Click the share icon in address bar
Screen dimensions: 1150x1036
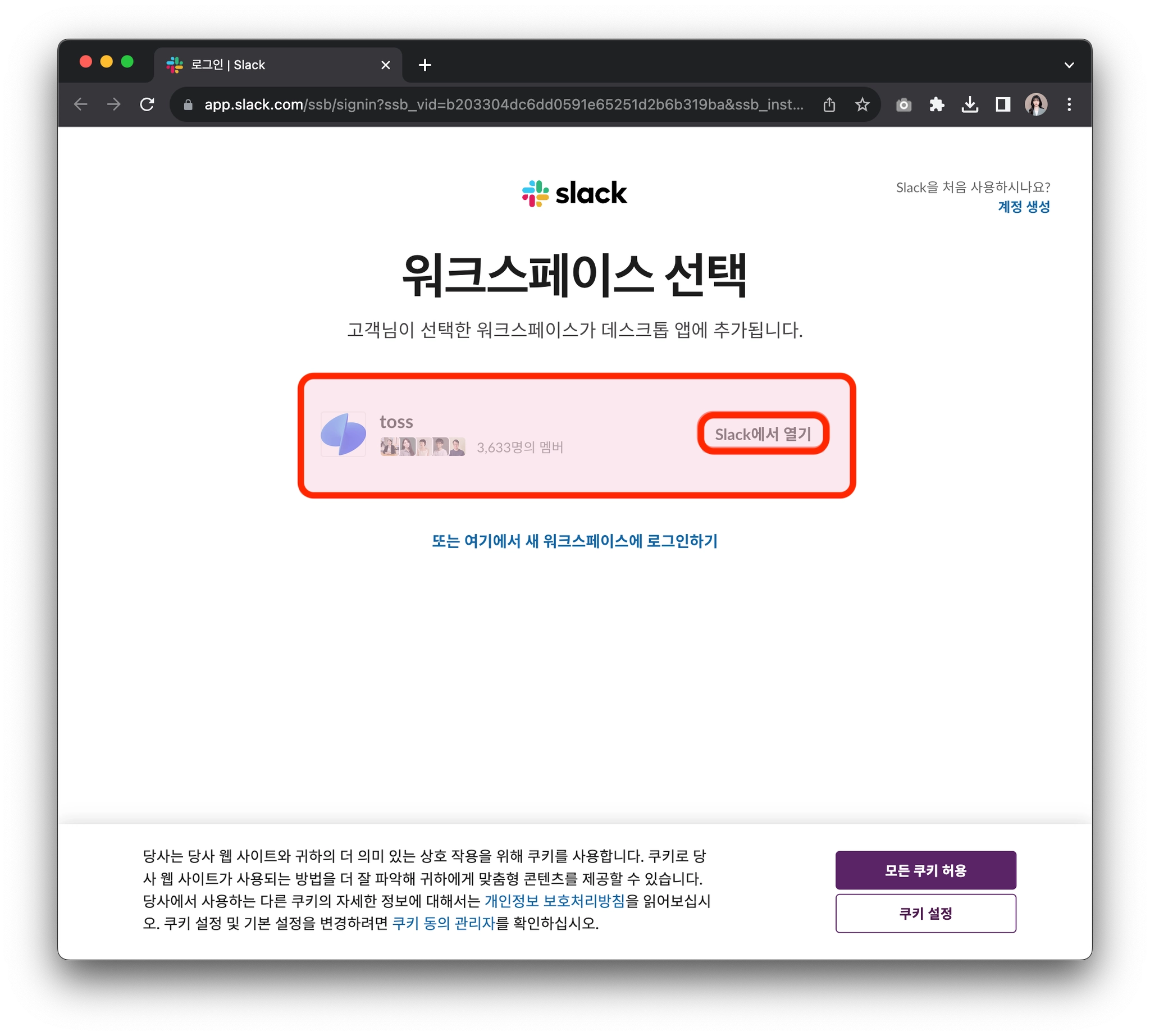pyautogui.click(x=829, y=104)
